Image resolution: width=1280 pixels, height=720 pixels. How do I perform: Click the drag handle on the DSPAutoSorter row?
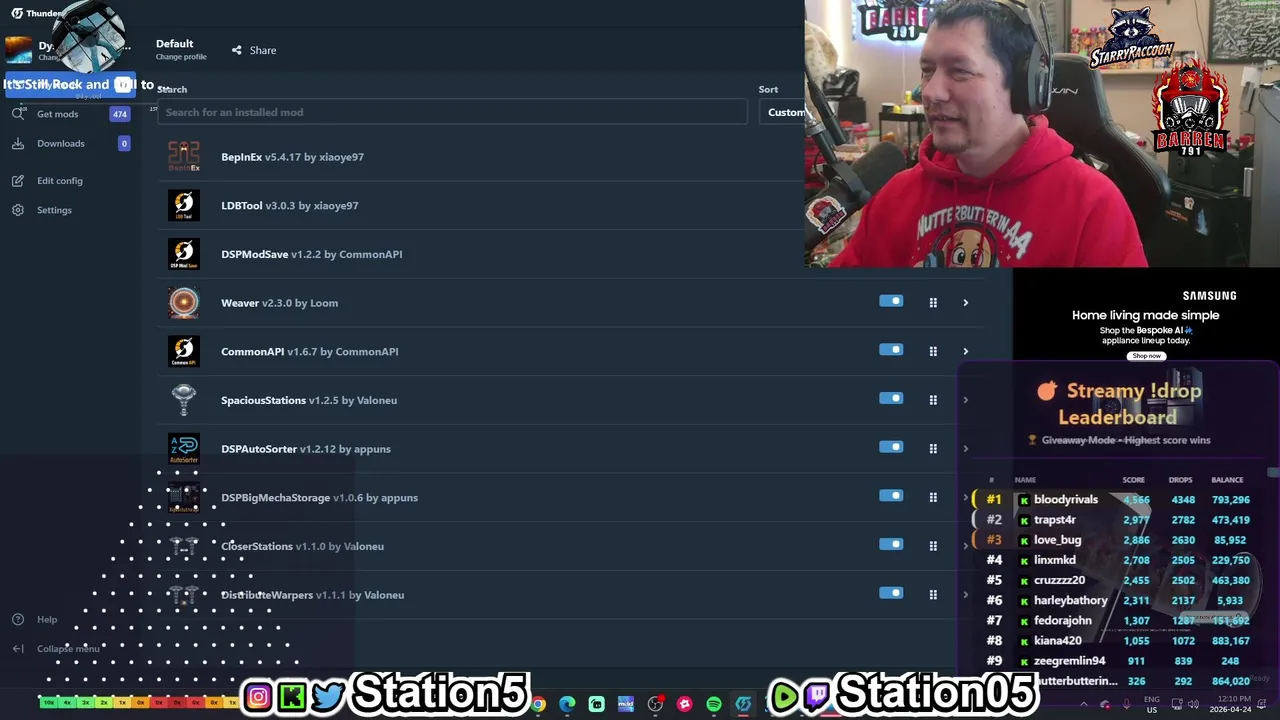coord(933,448)
